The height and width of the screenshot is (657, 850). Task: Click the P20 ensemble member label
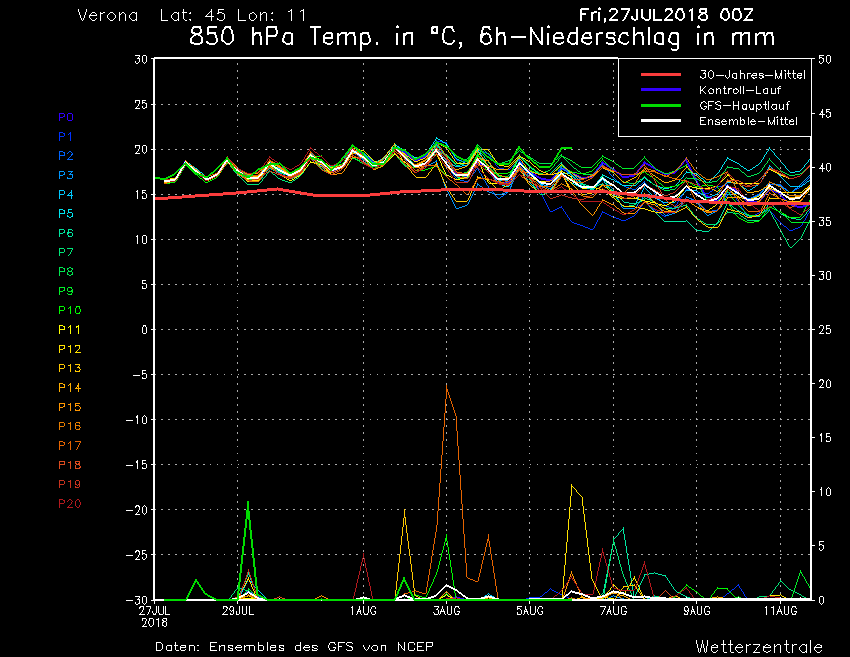[x=69, y=504]
